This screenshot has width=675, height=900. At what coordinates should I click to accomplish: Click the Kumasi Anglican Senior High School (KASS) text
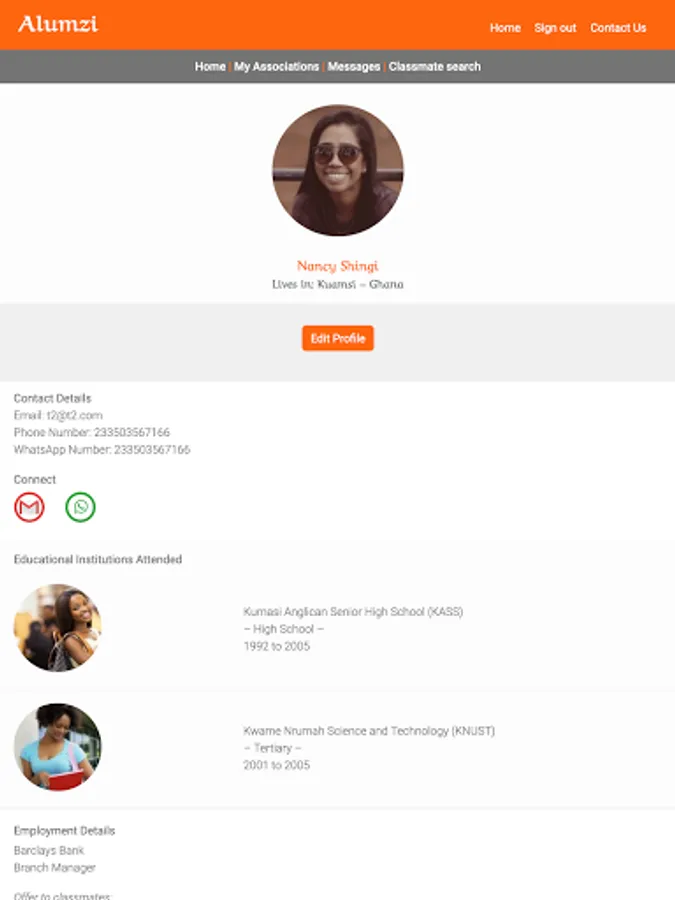(x=353, y=611)
